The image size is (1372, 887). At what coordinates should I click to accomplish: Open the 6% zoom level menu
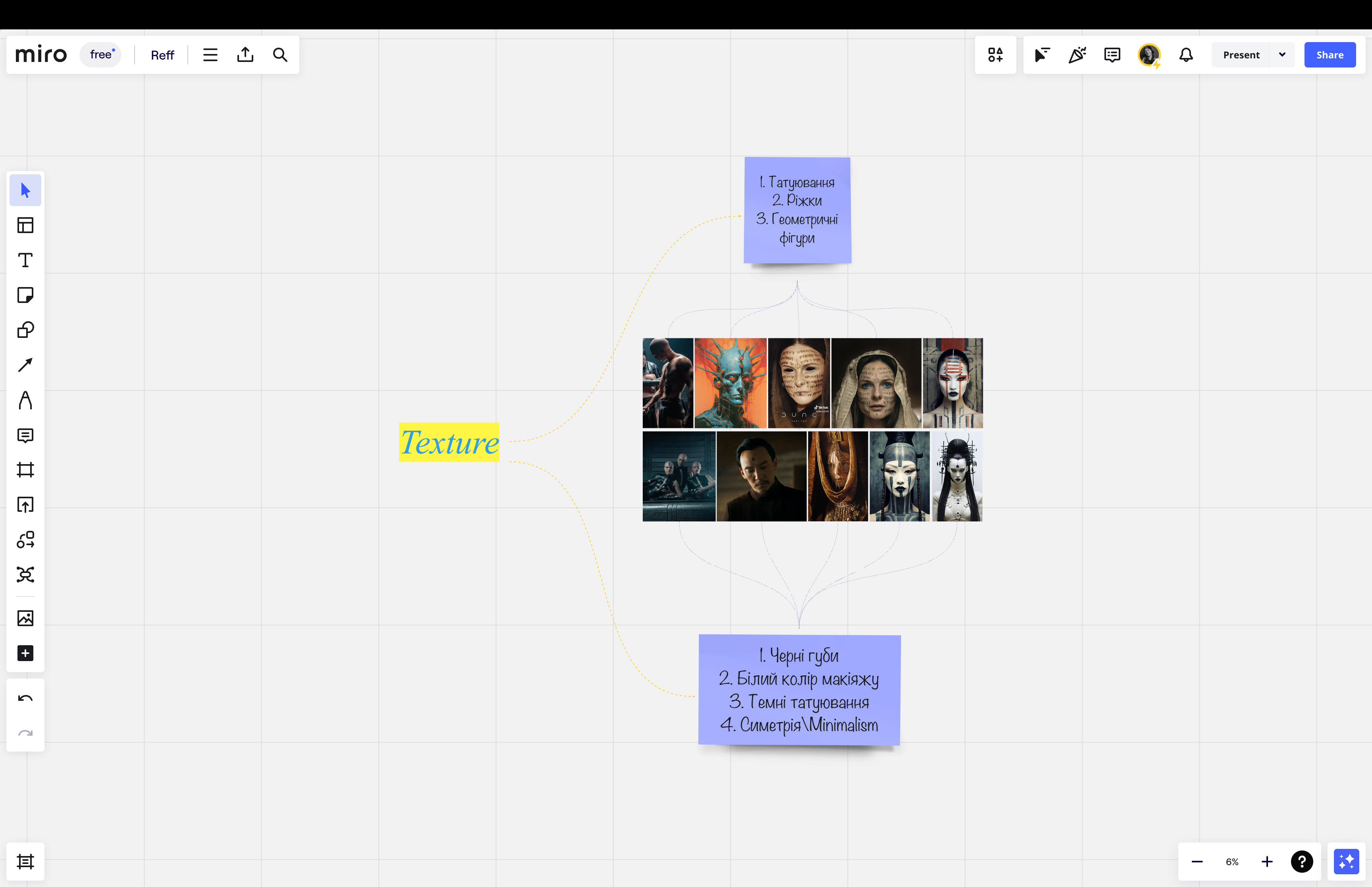1231,862
